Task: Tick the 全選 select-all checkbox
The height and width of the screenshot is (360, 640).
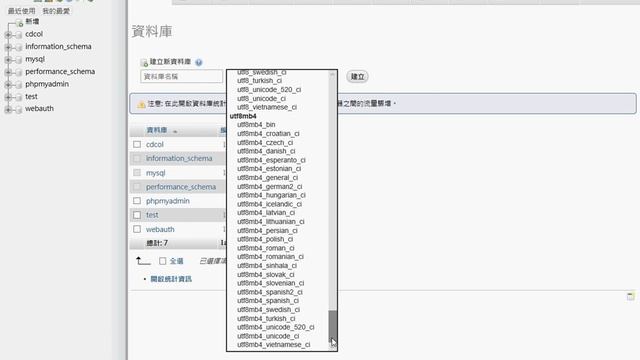Action: pyautogui.click(x=162, y=261)
